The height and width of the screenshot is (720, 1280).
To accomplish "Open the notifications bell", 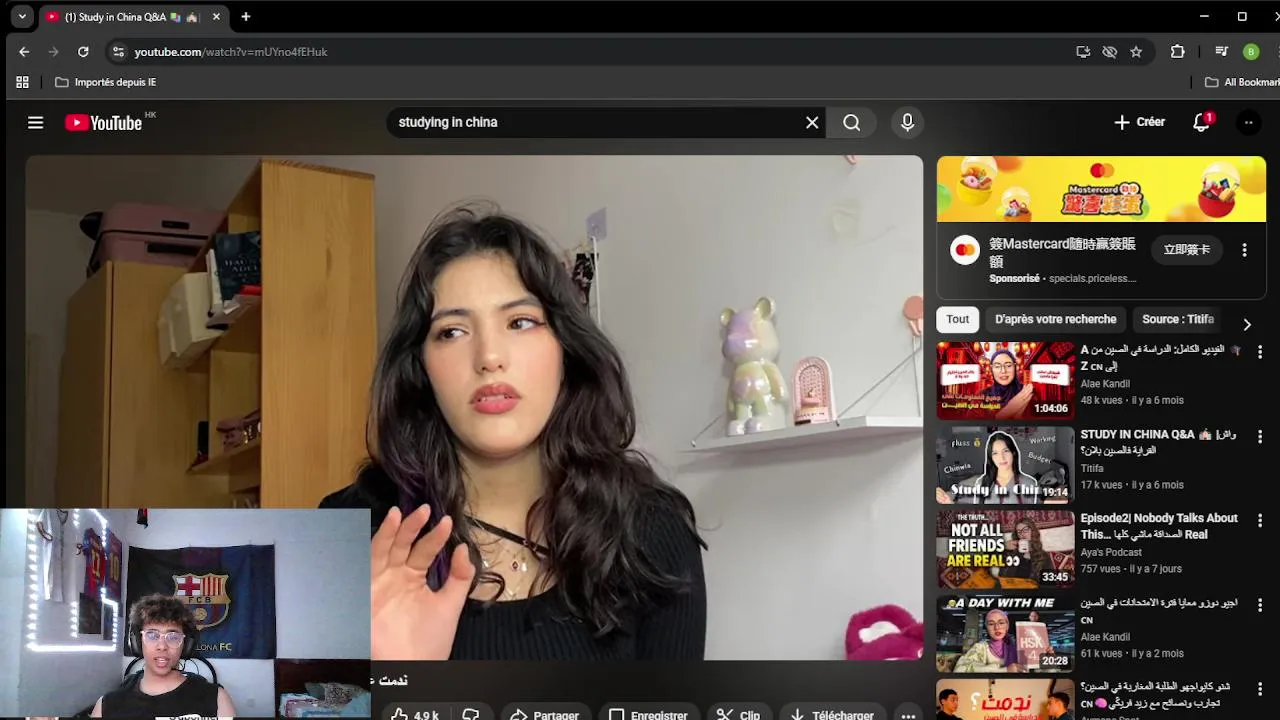I will point(1202,122).
